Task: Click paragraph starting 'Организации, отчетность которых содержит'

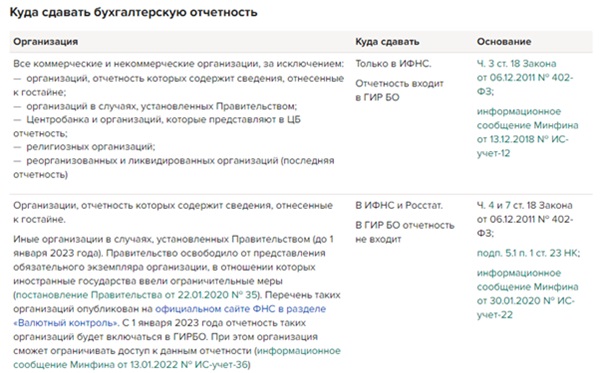Action: (173, 212)
